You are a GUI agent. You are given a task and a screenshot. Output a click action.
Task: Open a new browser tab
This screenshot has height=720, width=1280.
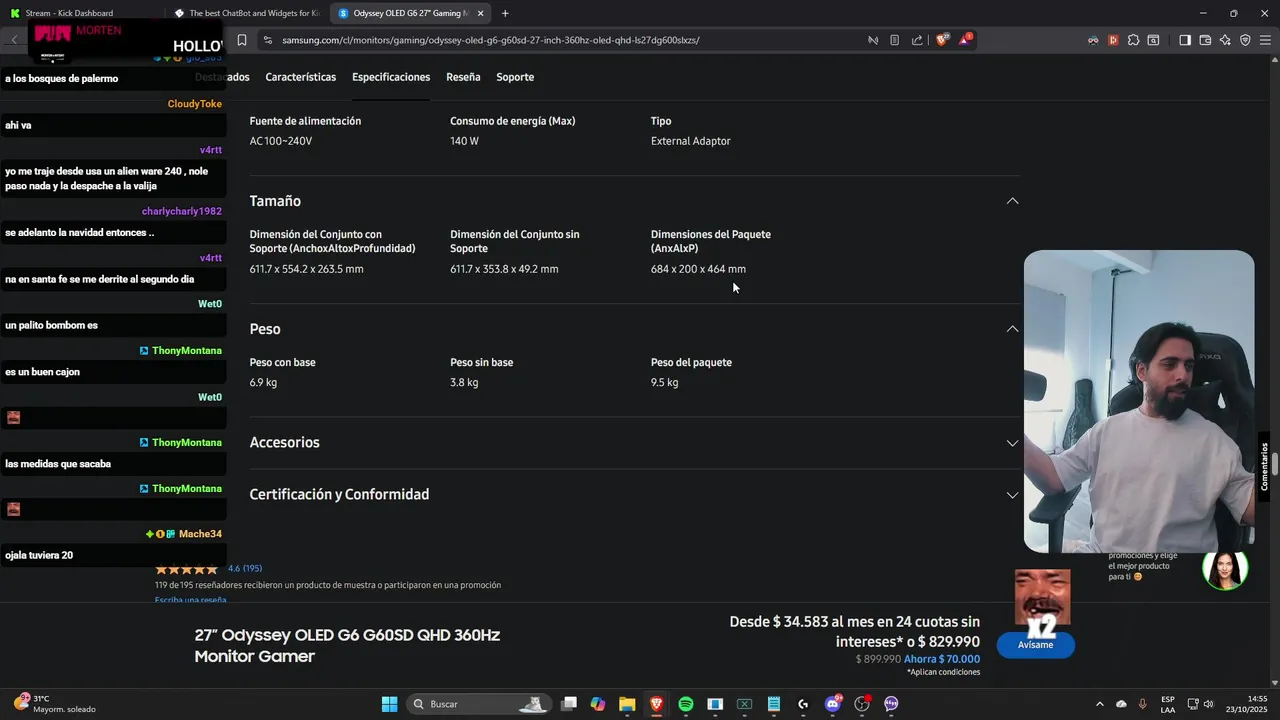pyautogui.click(x=505, y=13)
